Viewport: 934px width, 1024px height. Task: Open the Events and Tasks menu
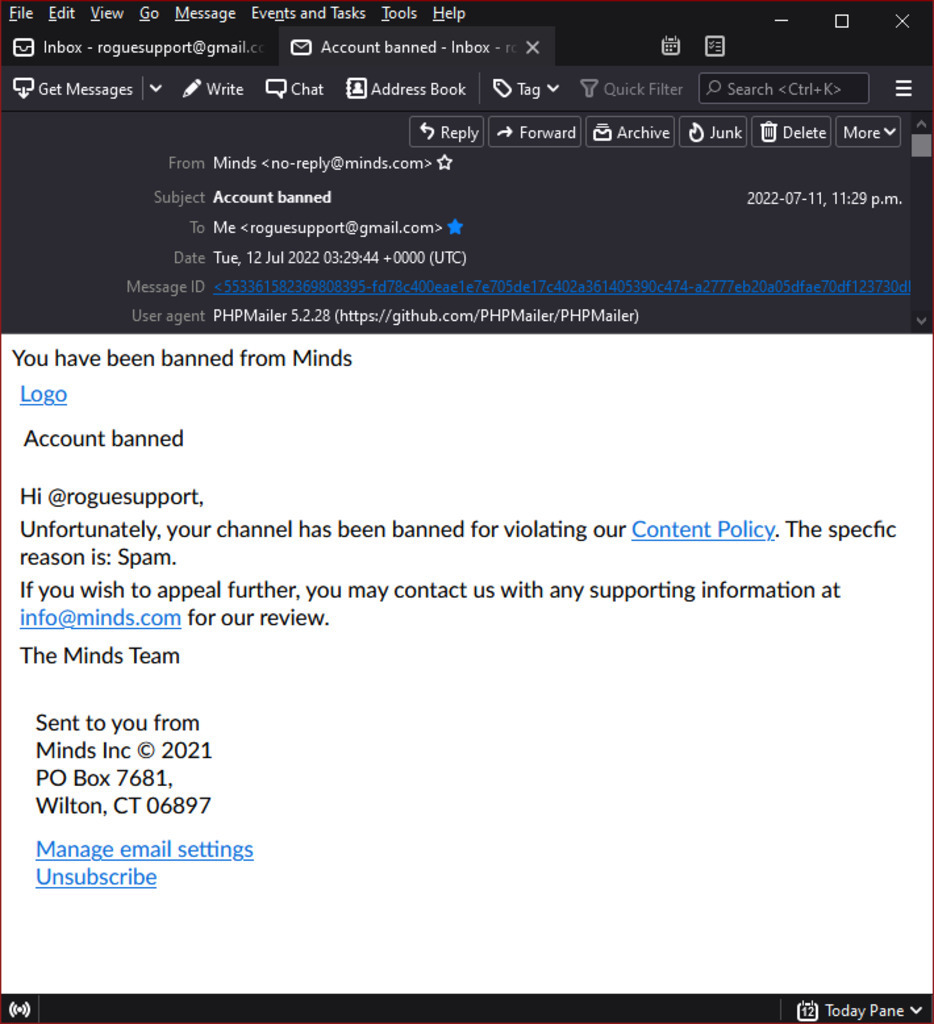pyautogui.click(x=308, y=13)
